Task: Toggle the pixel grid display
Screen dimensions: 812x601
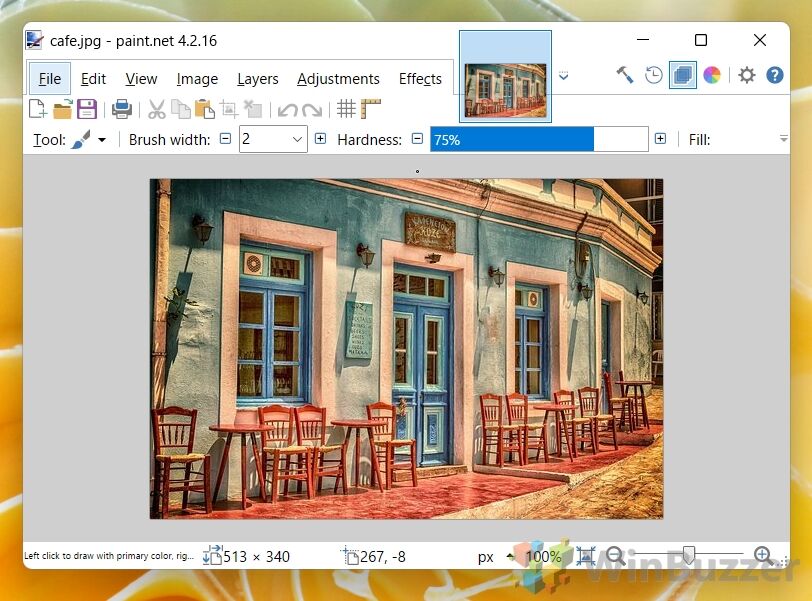Action: (346, 109)
